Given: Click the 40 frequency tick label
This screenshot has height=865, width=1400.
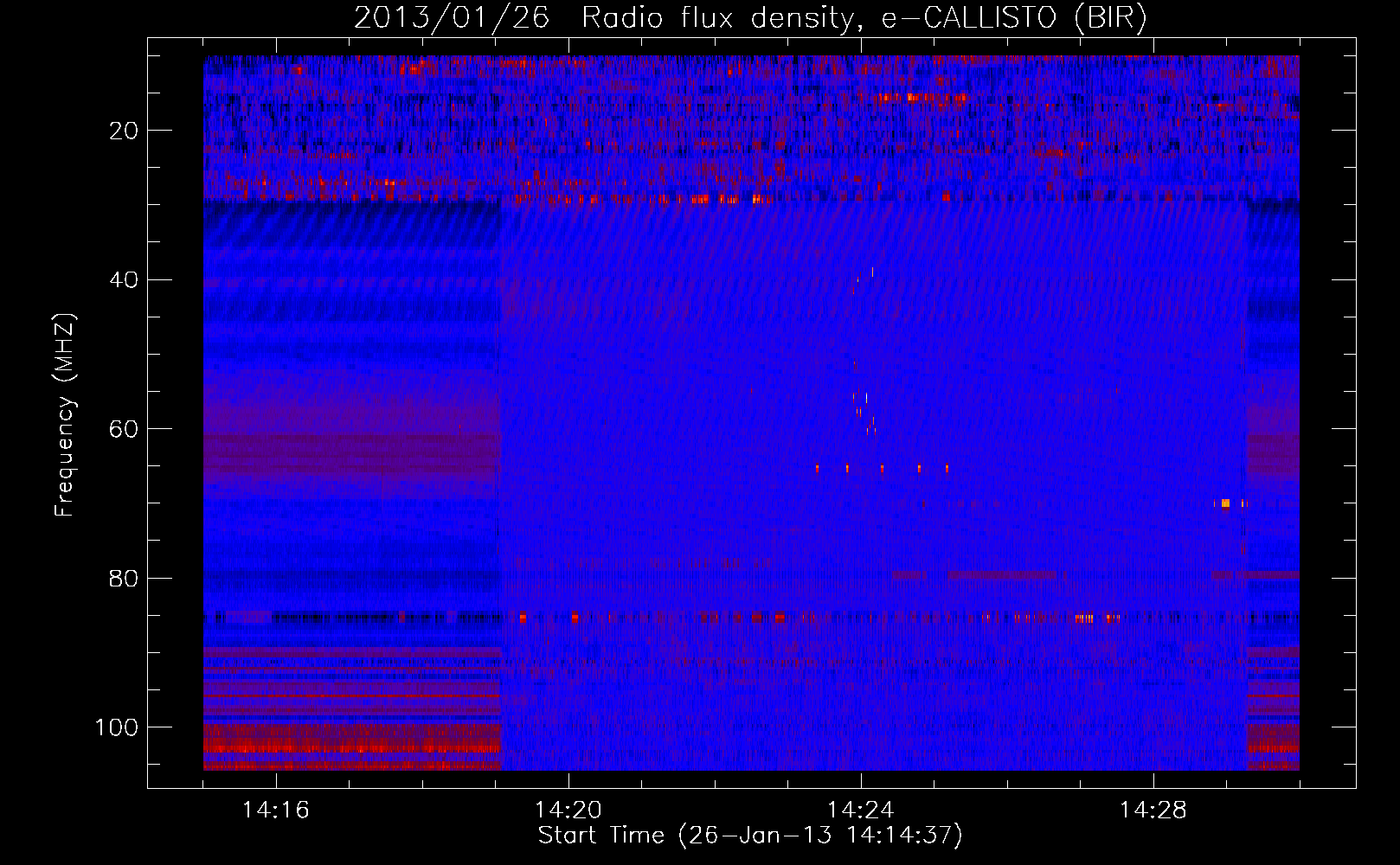Looking at the screenshot, I should tap(125, 280).
